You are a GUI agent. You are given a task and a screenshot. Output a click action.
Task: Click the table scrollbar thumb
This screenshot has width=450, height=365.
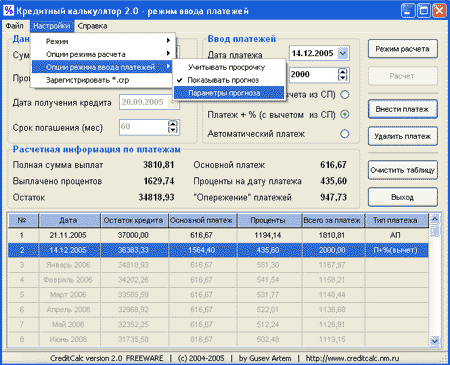[434, 230]
